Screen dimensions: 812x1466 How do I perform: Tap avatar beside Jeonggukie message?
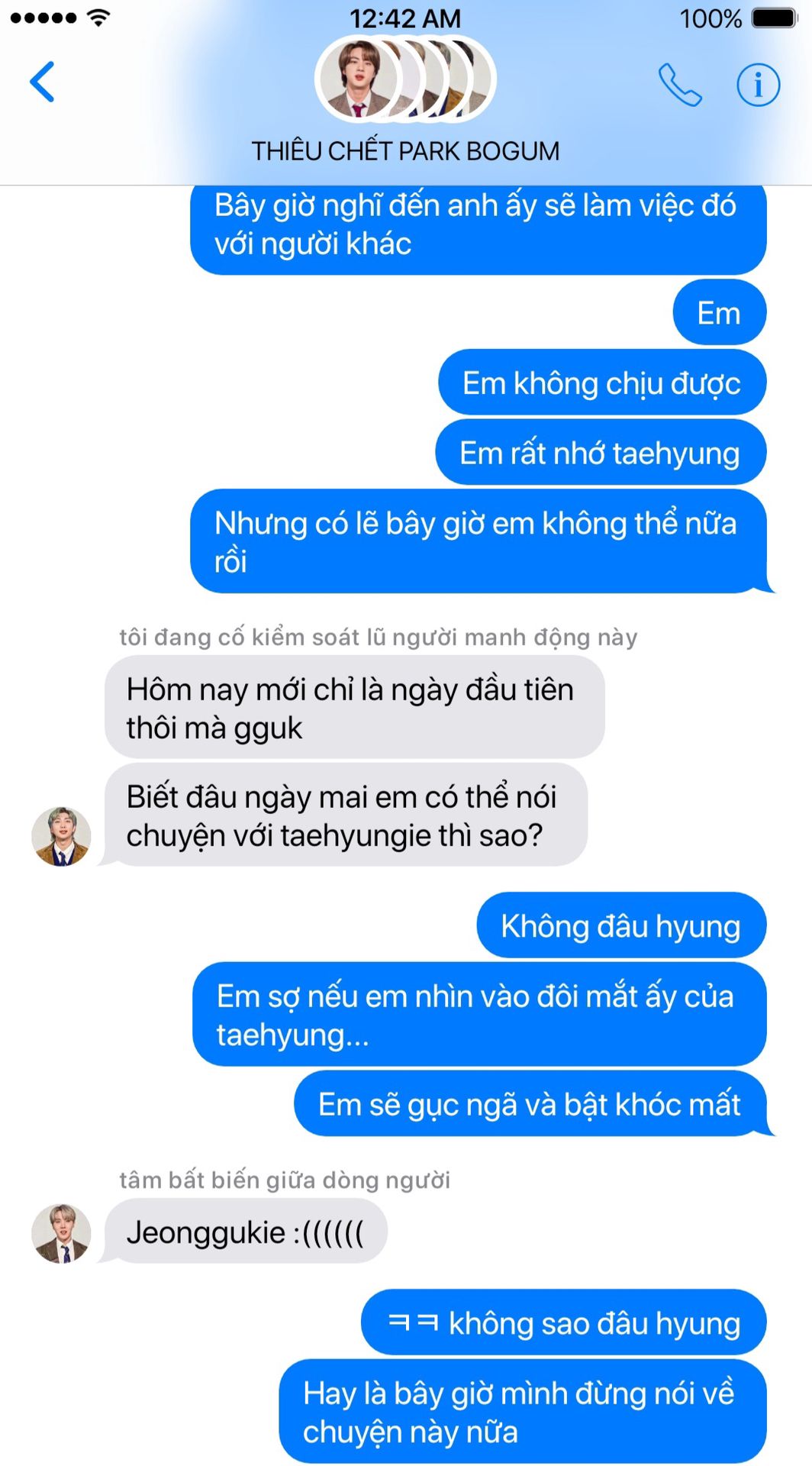61,1233
